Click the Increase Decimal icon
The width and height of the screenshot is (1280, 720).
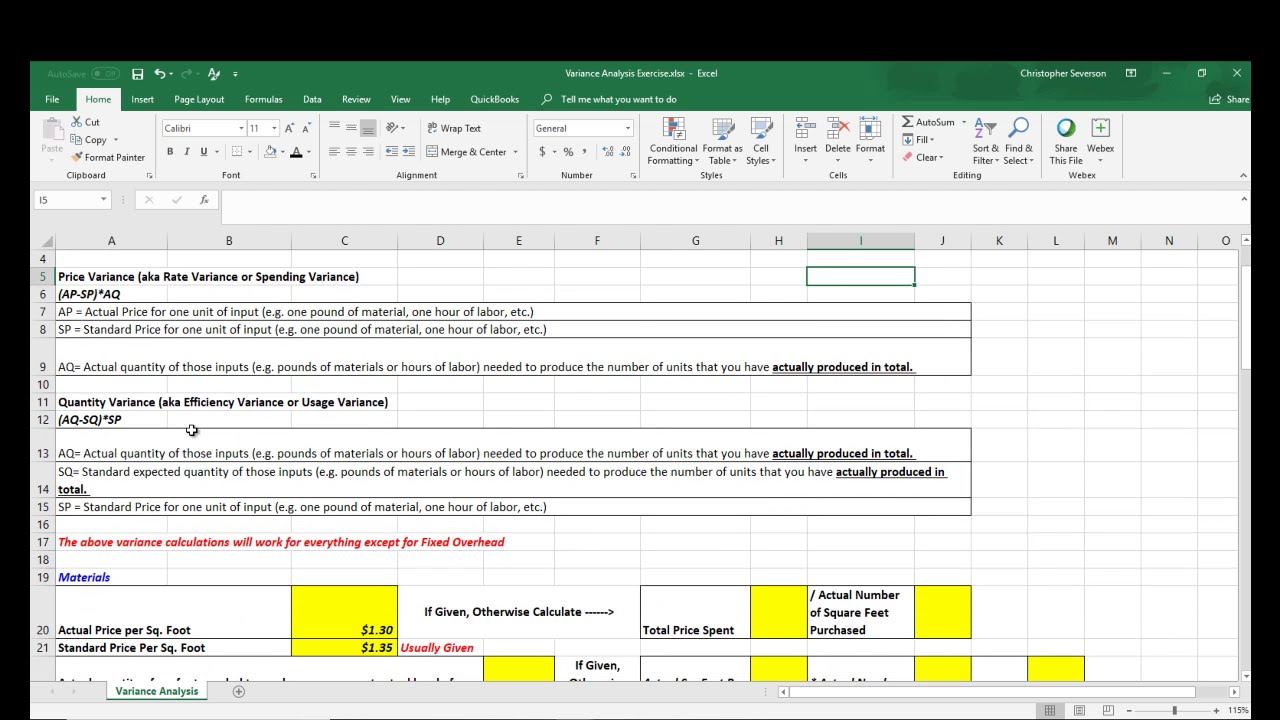coord(608,152)
